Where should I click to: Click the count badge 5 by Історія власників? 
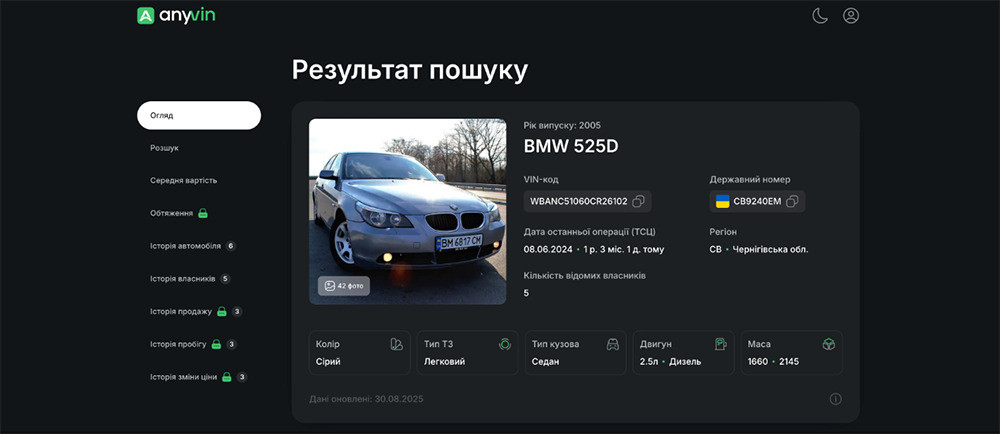[225, 278]
